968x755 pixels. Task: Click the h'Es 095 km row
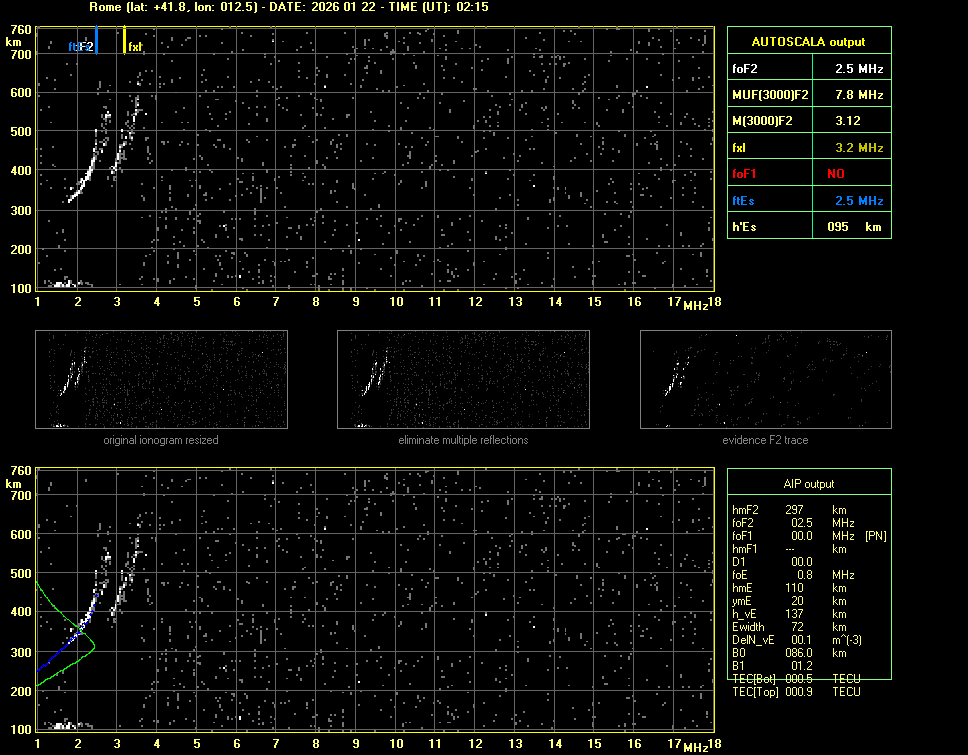coord(808,227)
